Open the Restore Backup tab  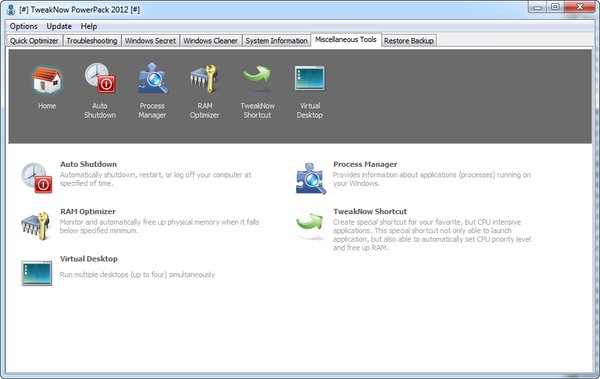pos(409,41)
